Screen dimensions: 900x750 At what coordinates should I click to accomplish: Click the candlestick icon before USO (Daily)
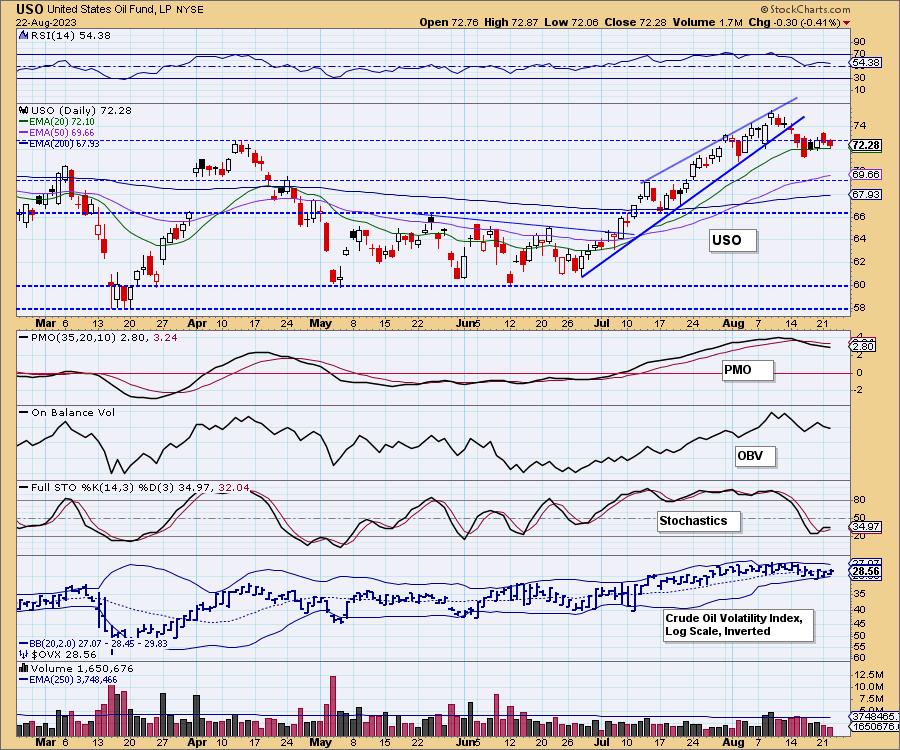(x=24, y=110)
